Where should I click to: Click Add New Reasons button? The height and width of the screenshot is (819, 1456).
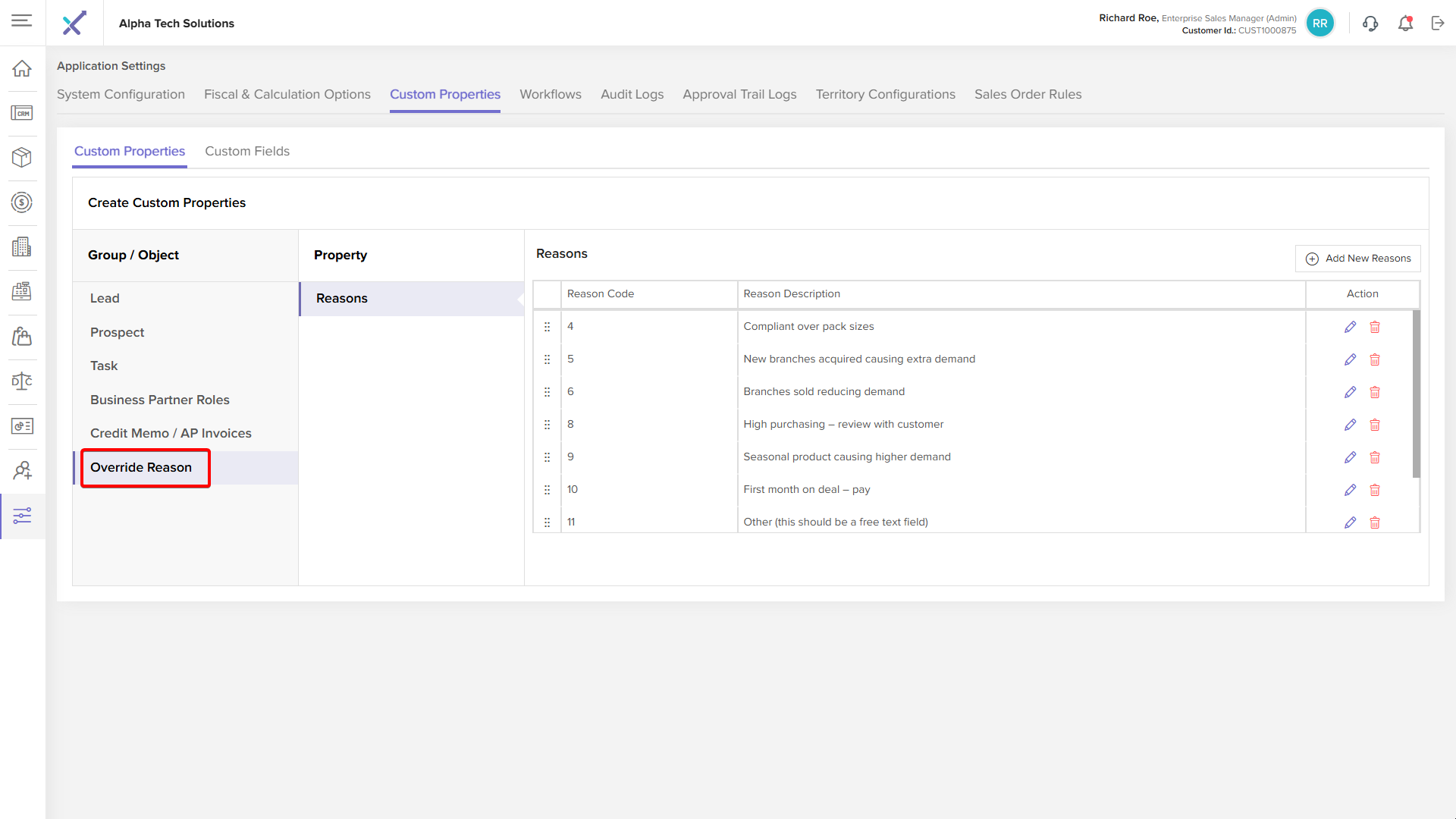pos(1357,259)
